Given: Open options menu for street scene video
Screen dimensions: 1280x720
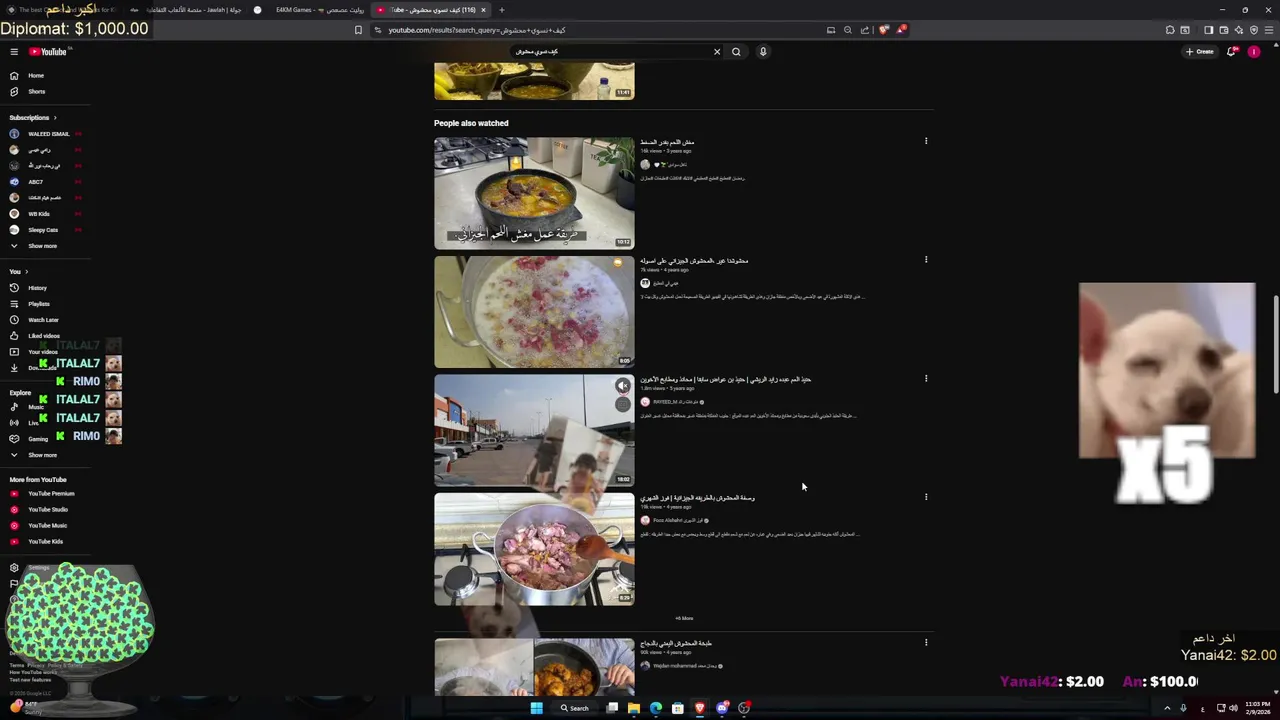Looking at the screenshot, I should [926, 379].
